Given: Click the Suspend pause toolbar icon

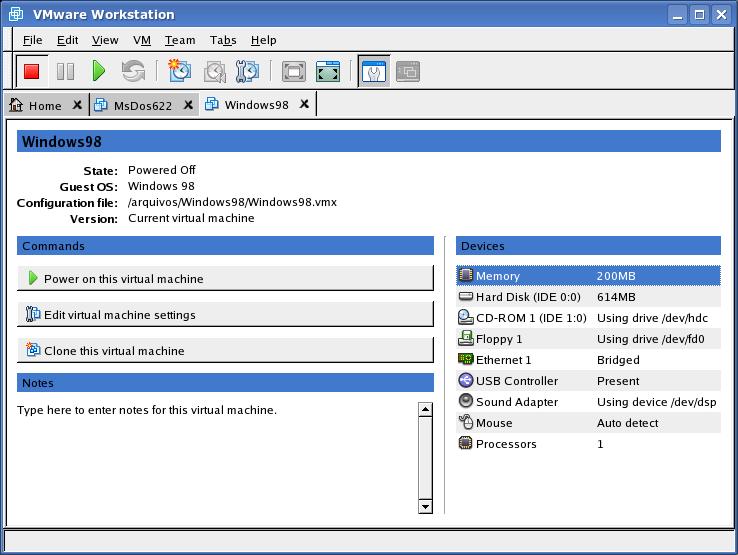Looking at the screenshot, I should pos(65,72).
